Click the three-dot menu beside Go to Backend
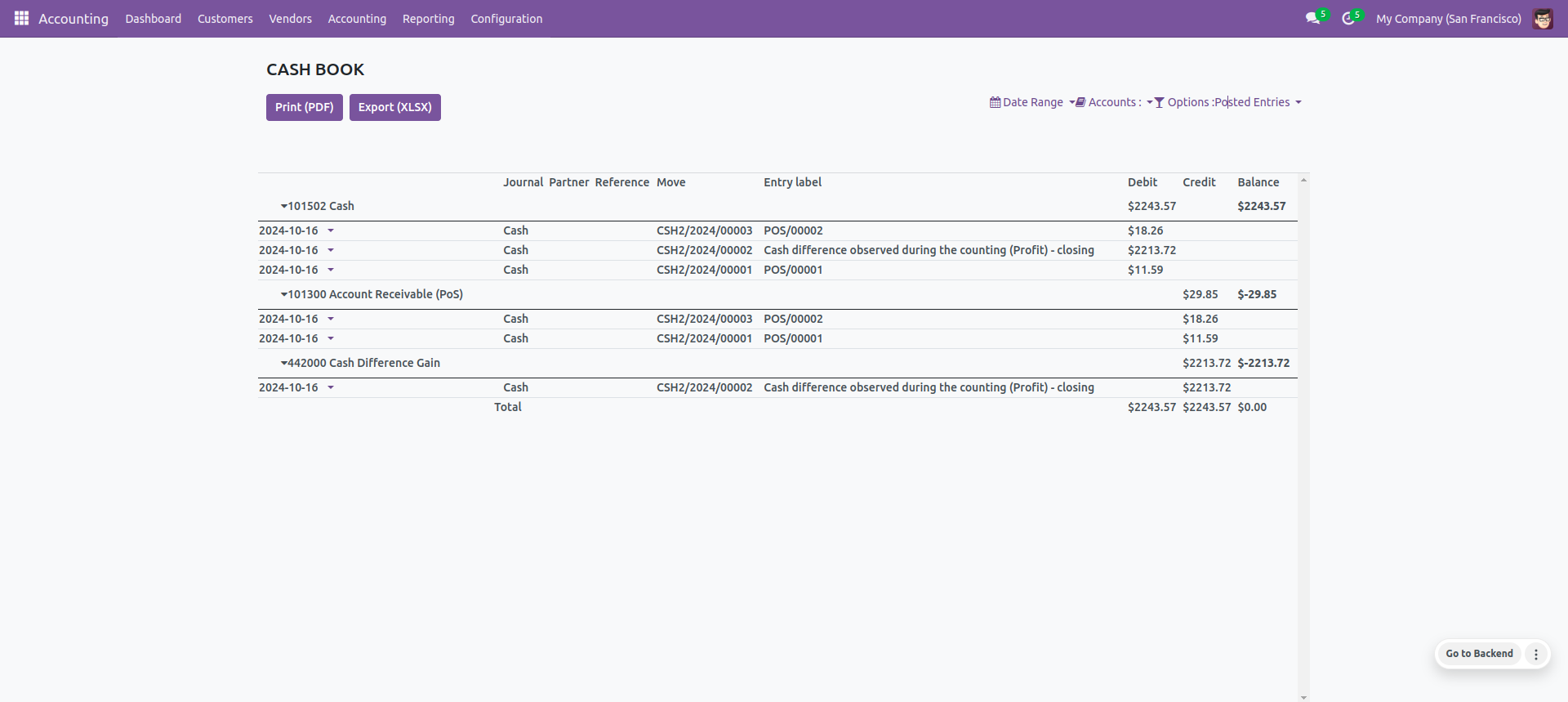 click(1535, 654)
